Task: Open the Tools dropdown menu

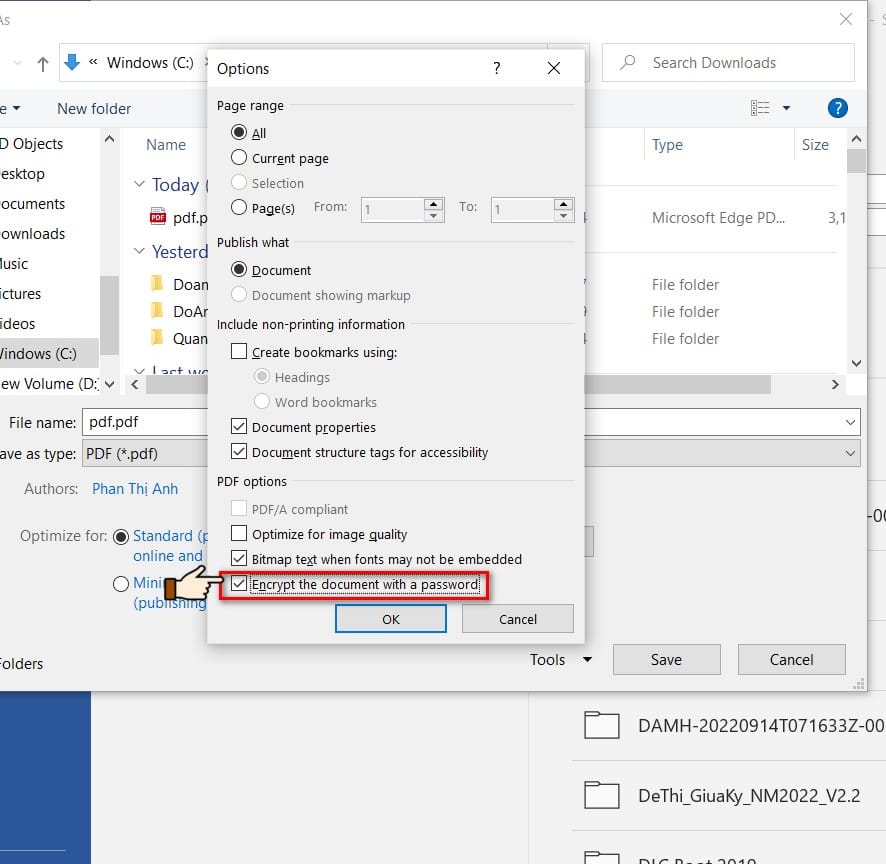Action: pyautogui.click(x=561, y=659)
